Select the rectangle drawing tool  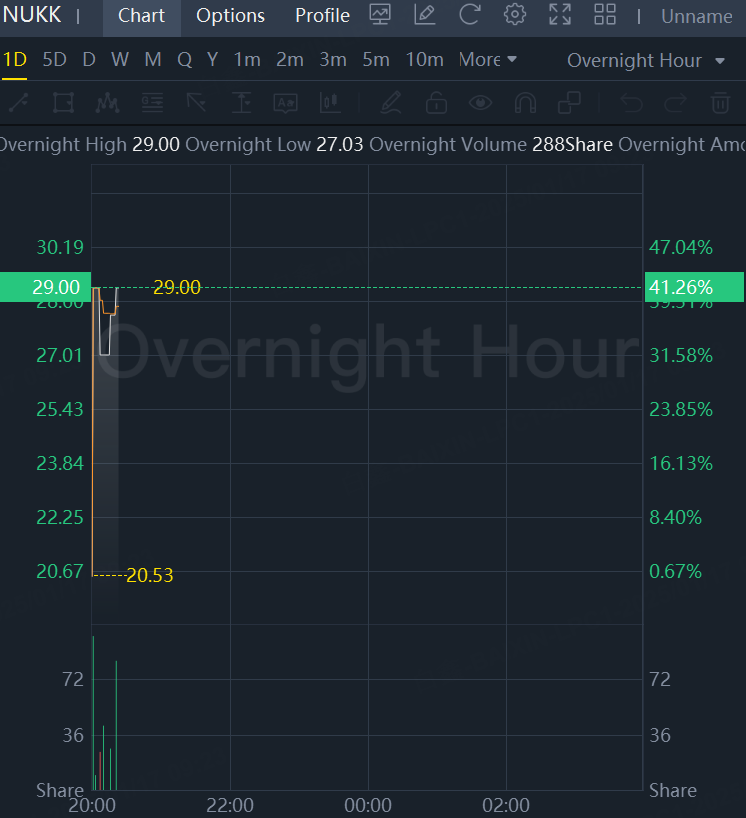click(x=63, y=102)
